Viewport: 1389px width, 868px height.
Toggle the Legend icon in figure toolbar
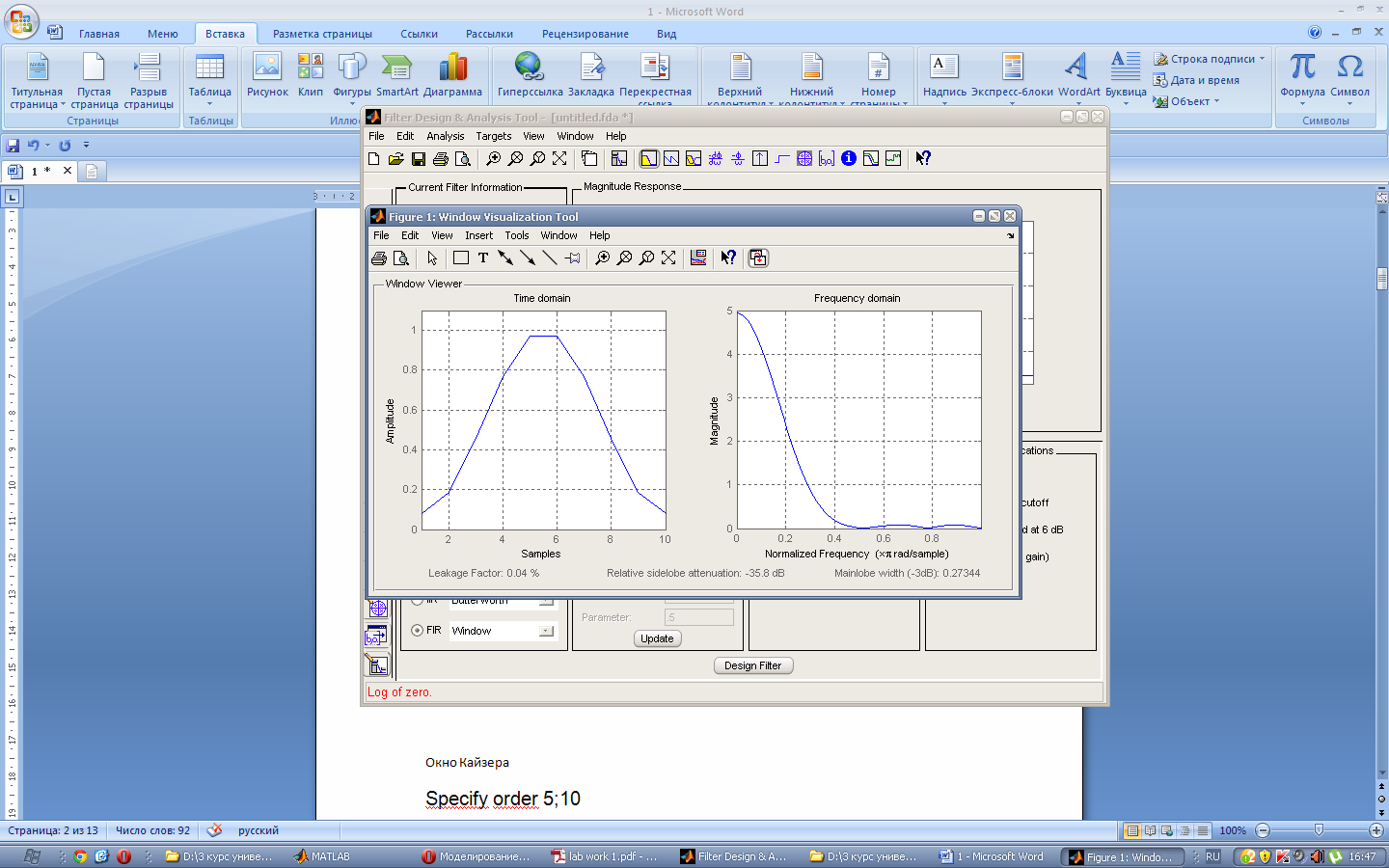pyautogui.click(x=698, y=258)
